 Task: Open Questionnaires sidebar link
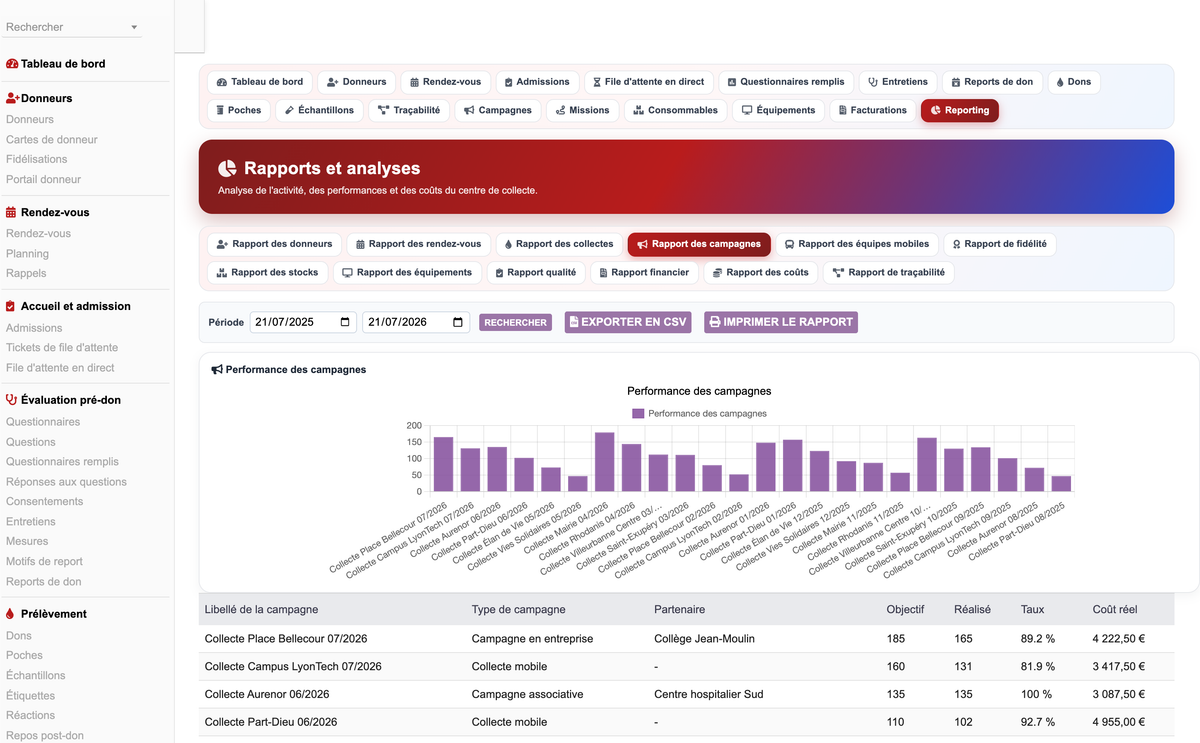[x=43, y=422]
